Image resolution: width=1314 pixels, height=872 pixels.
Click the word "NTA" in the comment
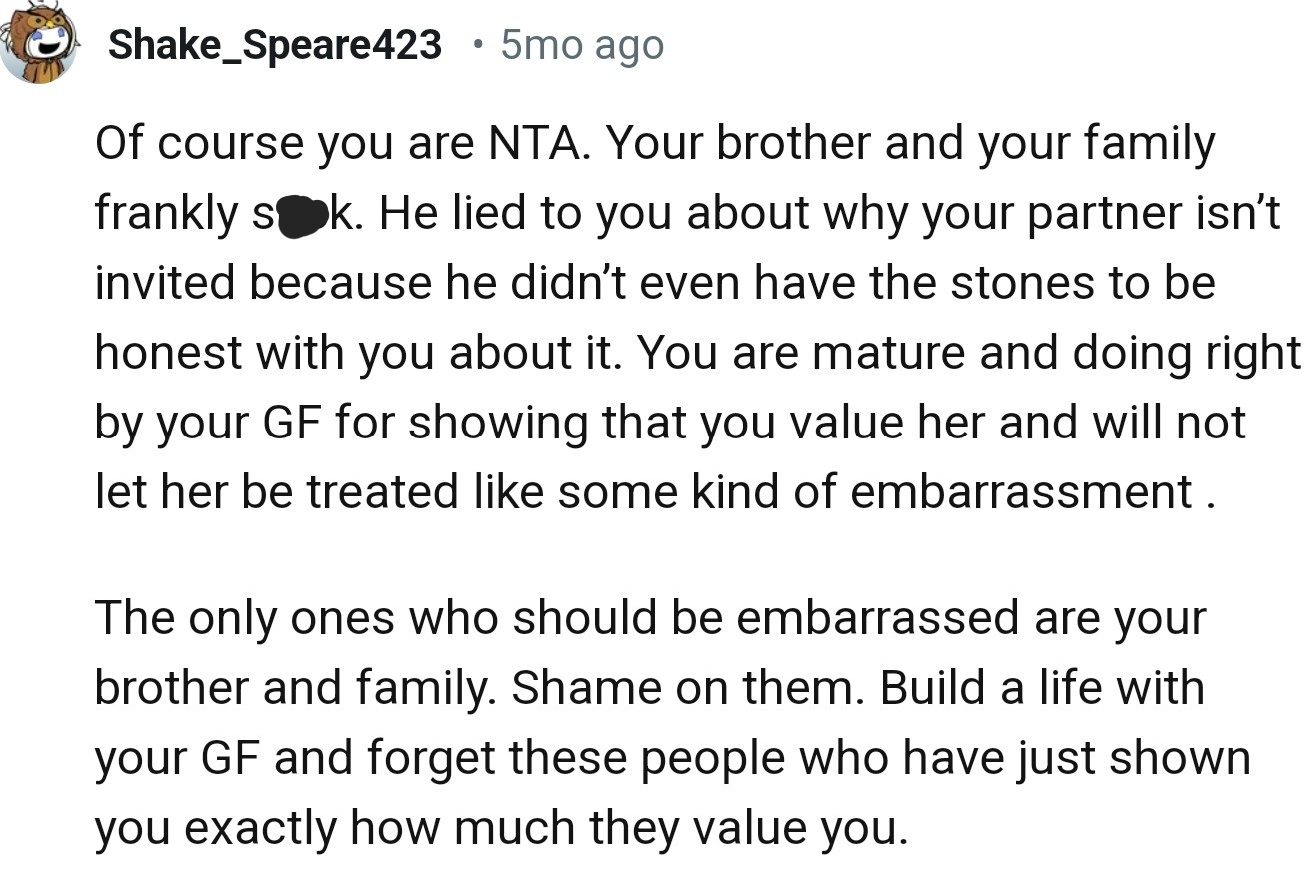[x=534, y=144]
